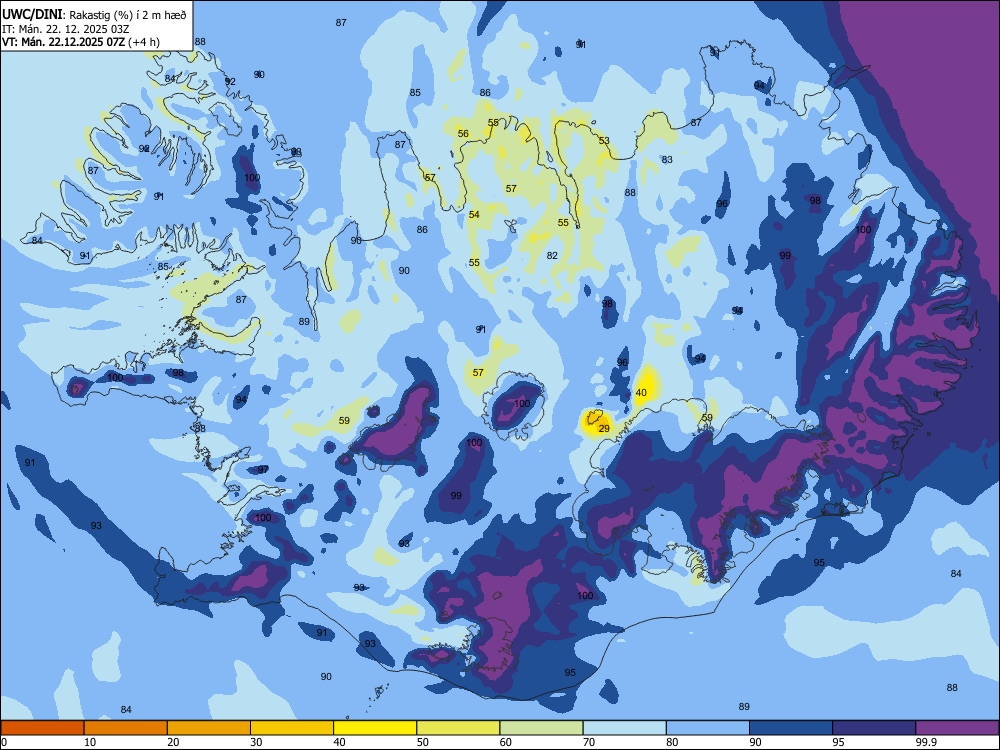Click the 'Rakastig (%) í 2 m hæð' label

128,15
